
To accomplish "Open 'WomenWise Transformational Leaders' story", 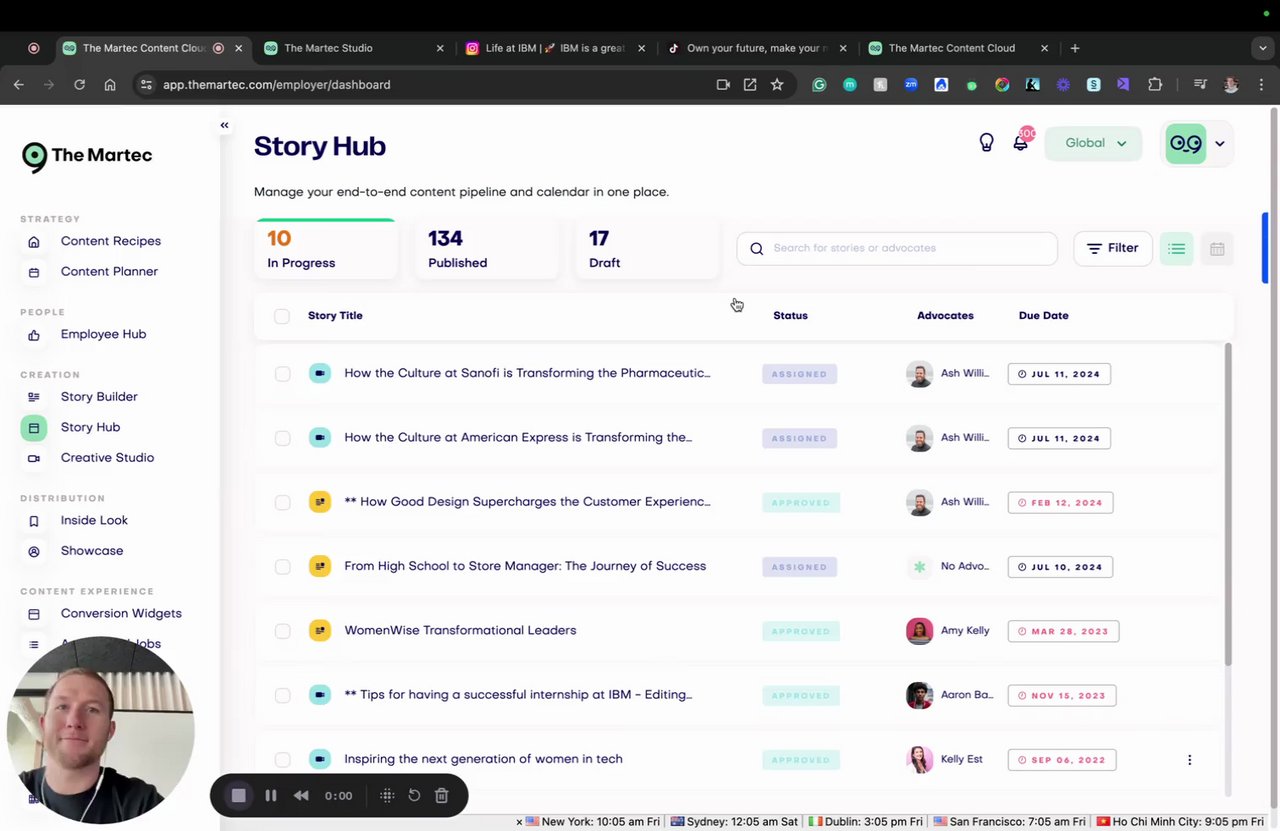I will [x=460, y=630].
